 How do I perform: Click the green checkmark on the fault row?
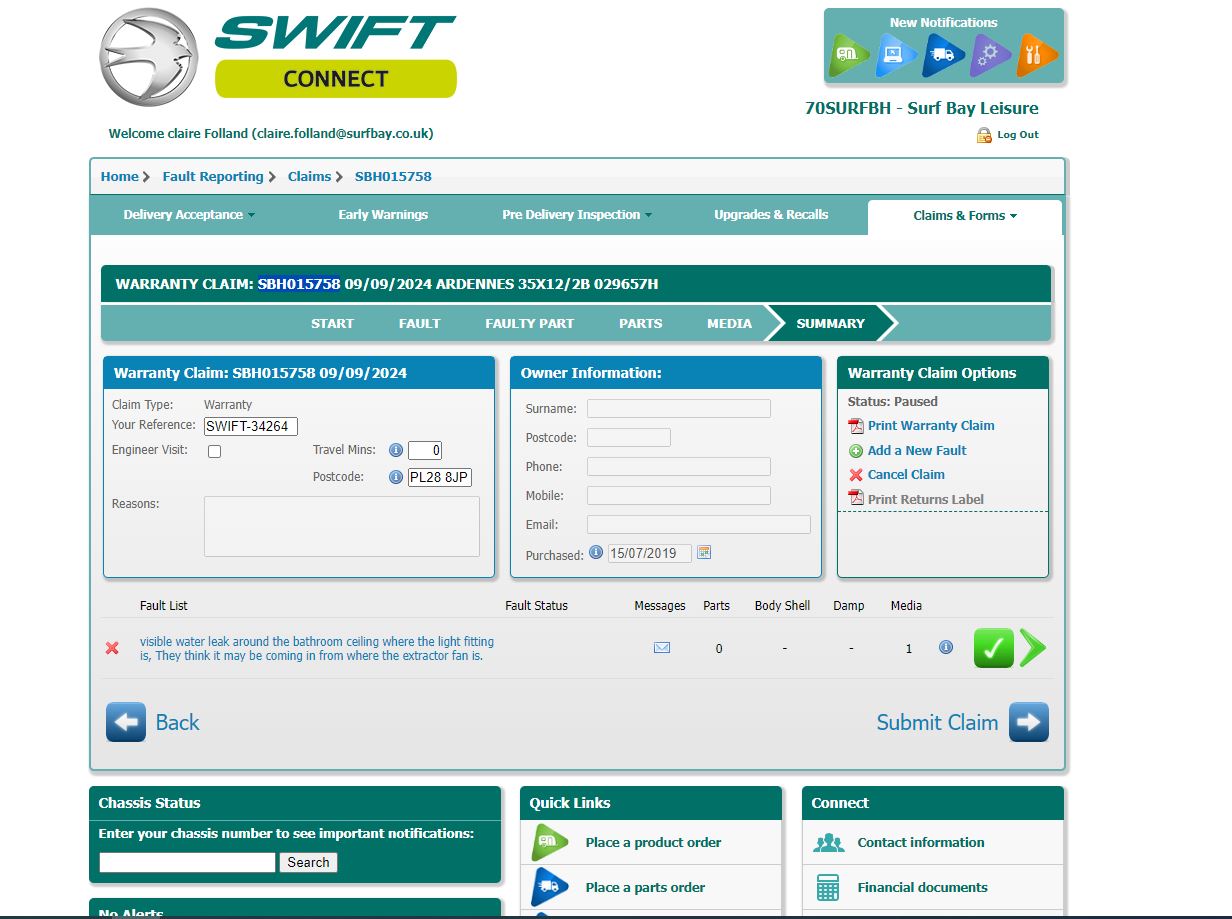pos(994,648)
